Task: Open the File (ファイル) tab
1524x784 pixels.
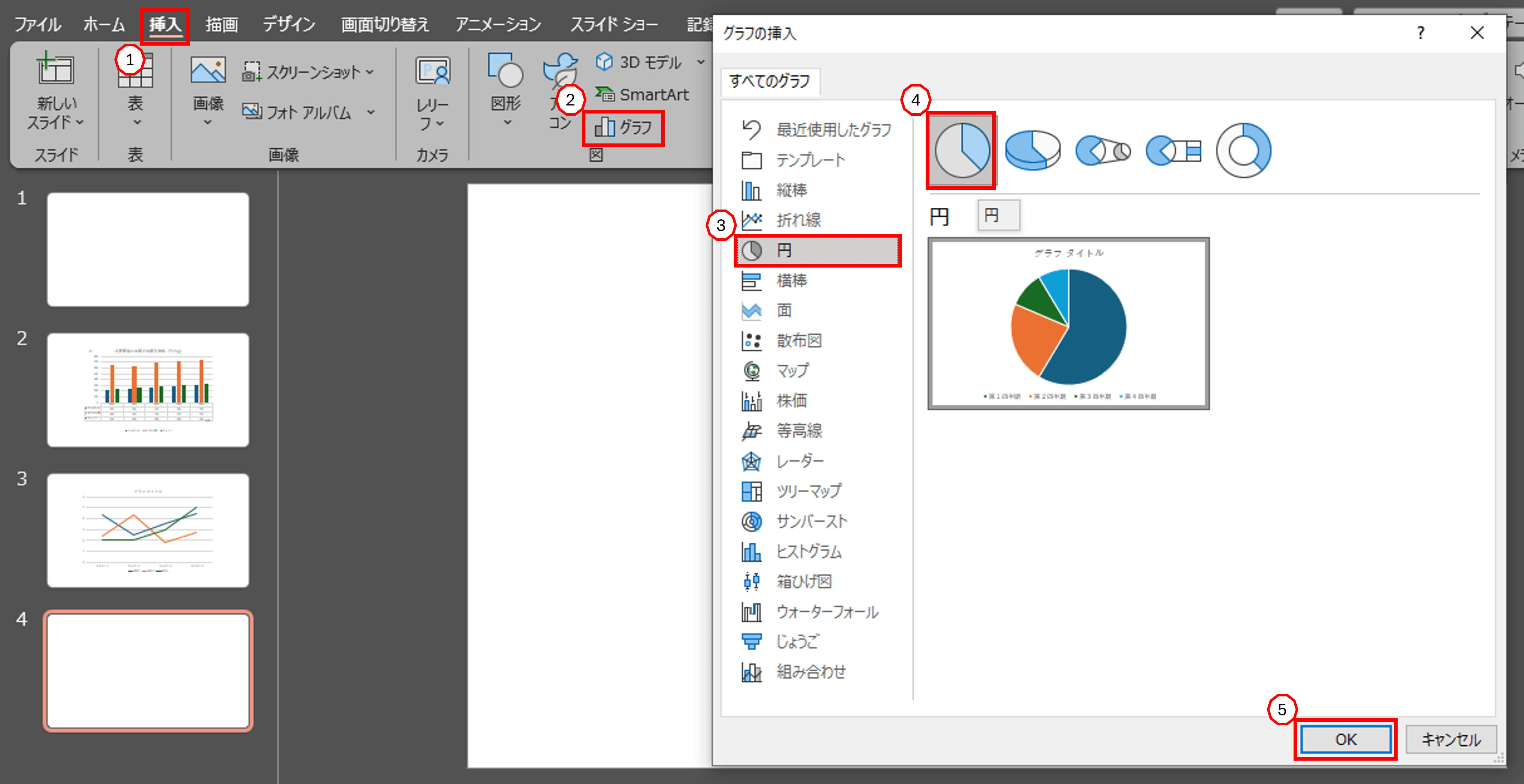Action: [x=37, y=24]
